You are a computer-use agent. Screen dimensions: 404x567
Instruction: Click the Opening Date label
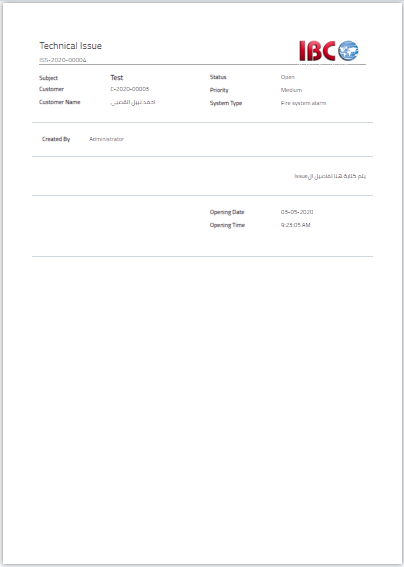coord(227,212)
